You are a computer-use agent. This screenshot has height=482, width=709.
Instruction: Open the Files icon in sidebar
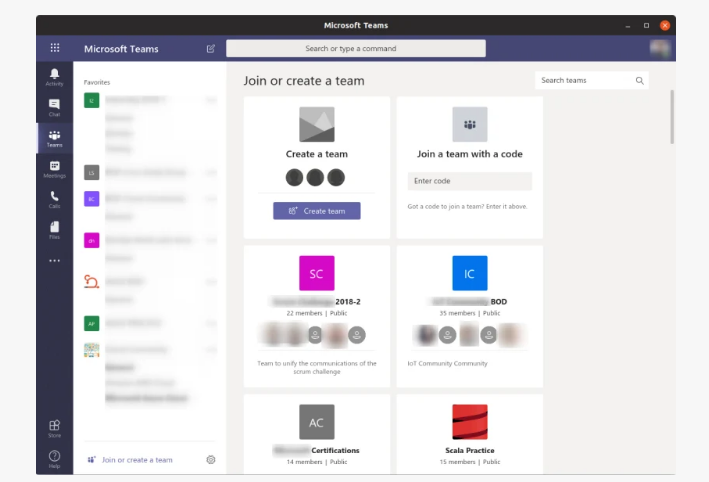click(54, 230)
